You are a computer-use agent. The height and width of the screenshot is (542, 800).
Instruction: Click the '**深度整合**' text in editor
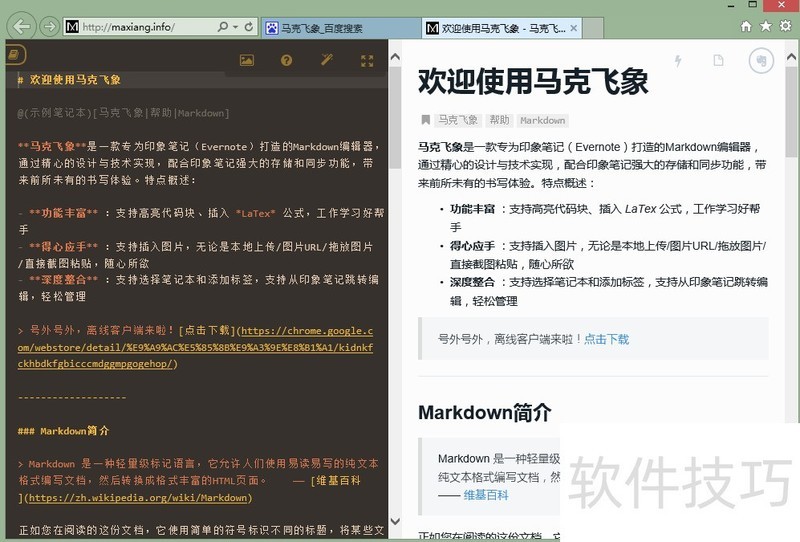pos(63,280)
